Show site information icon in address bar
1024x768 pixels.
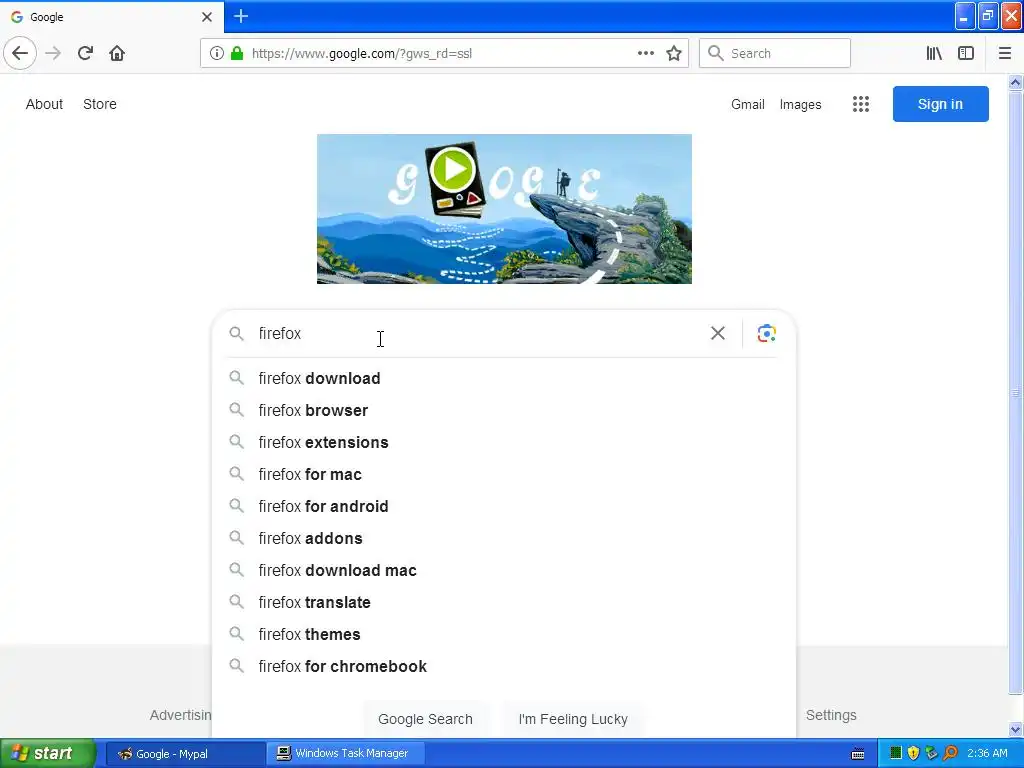pos(217,53)
